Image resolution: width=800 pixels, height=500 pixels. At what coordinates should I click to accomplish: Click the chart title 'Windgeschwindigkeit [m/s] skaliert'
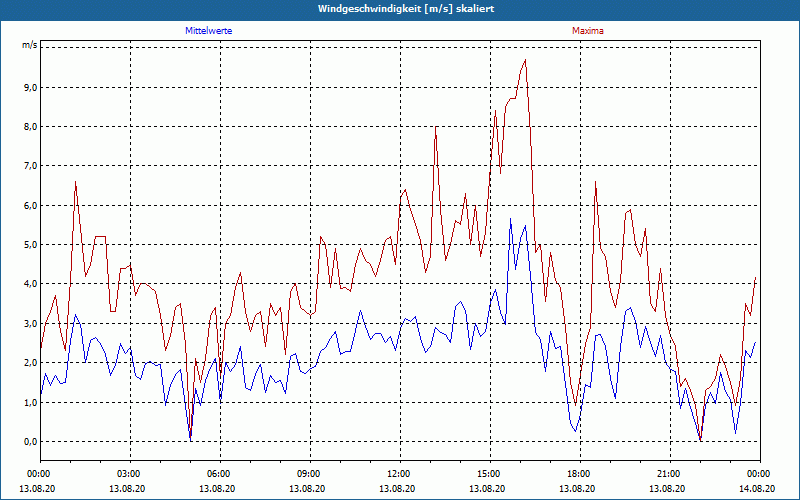click(x=406, y=9)
